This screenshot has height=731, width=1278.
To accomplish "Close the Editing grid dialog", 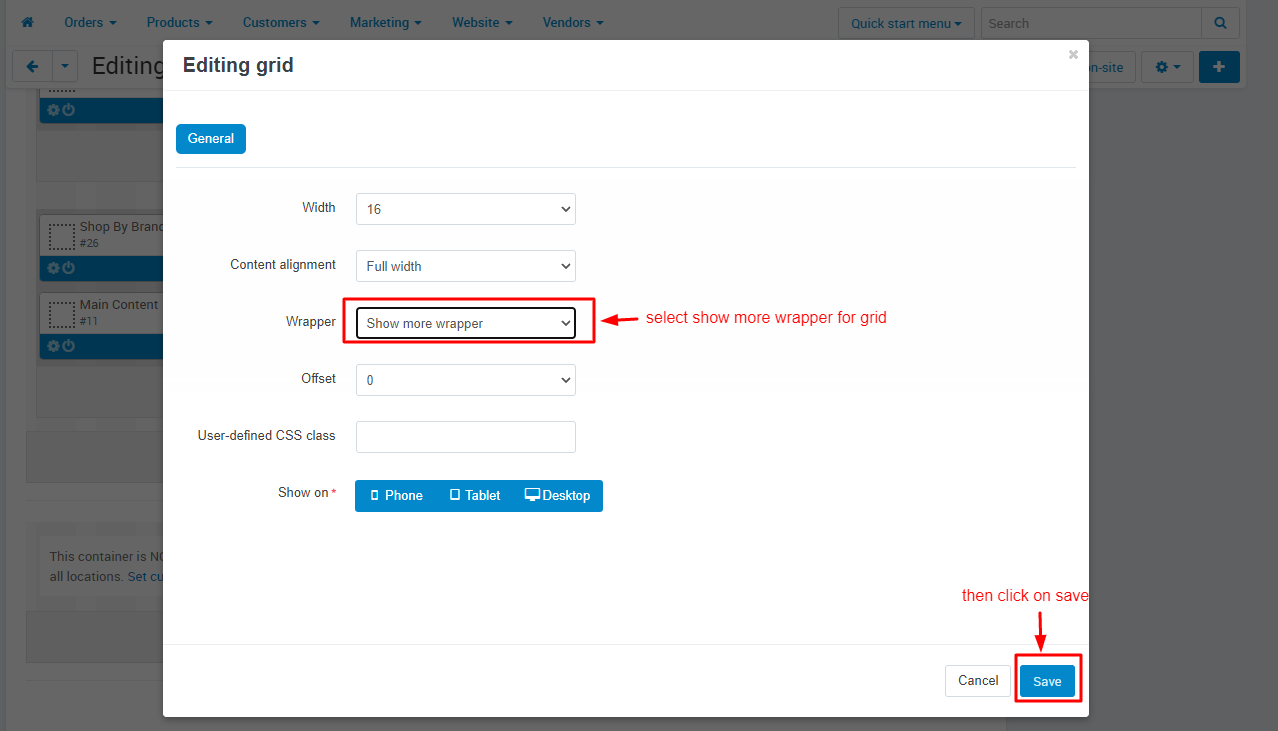I will point(1073,55).
